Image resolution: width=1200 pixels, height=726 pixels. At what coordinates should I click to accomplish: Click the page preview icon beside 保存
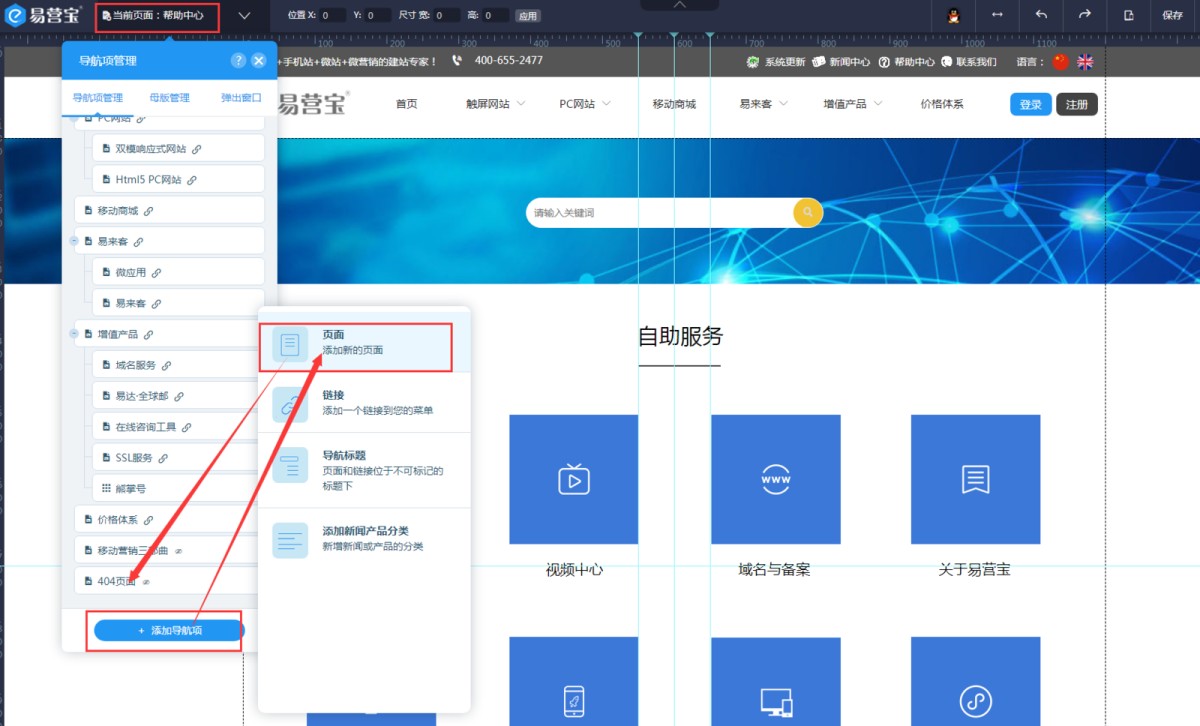coord(1129,15)
